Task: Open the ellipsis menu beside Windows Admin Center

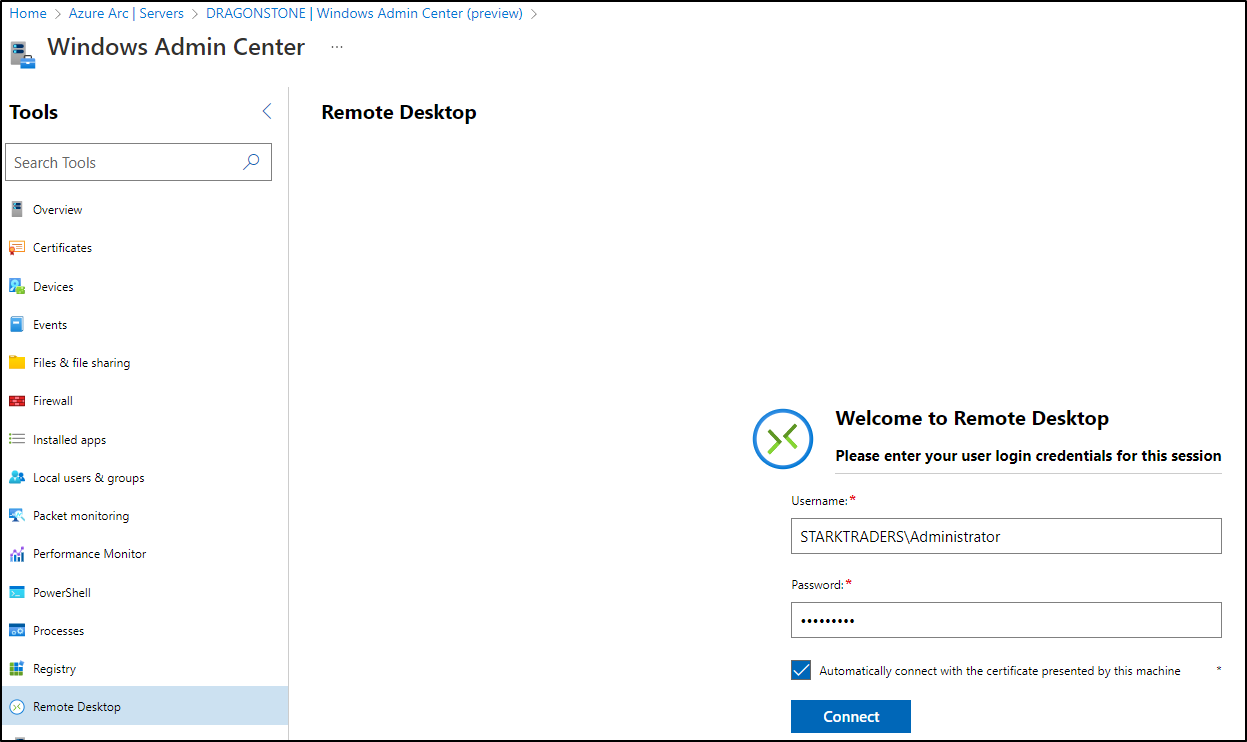Action: pos(337,47)
